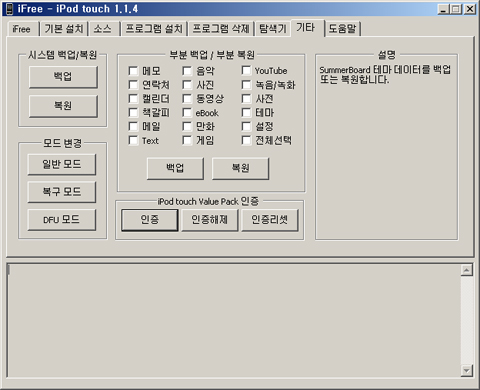Image resolution: width=480 pixels, height=390 pixels.
Task: Switch to the 프로그램 삭제 tab
Action: pos(221,29)
